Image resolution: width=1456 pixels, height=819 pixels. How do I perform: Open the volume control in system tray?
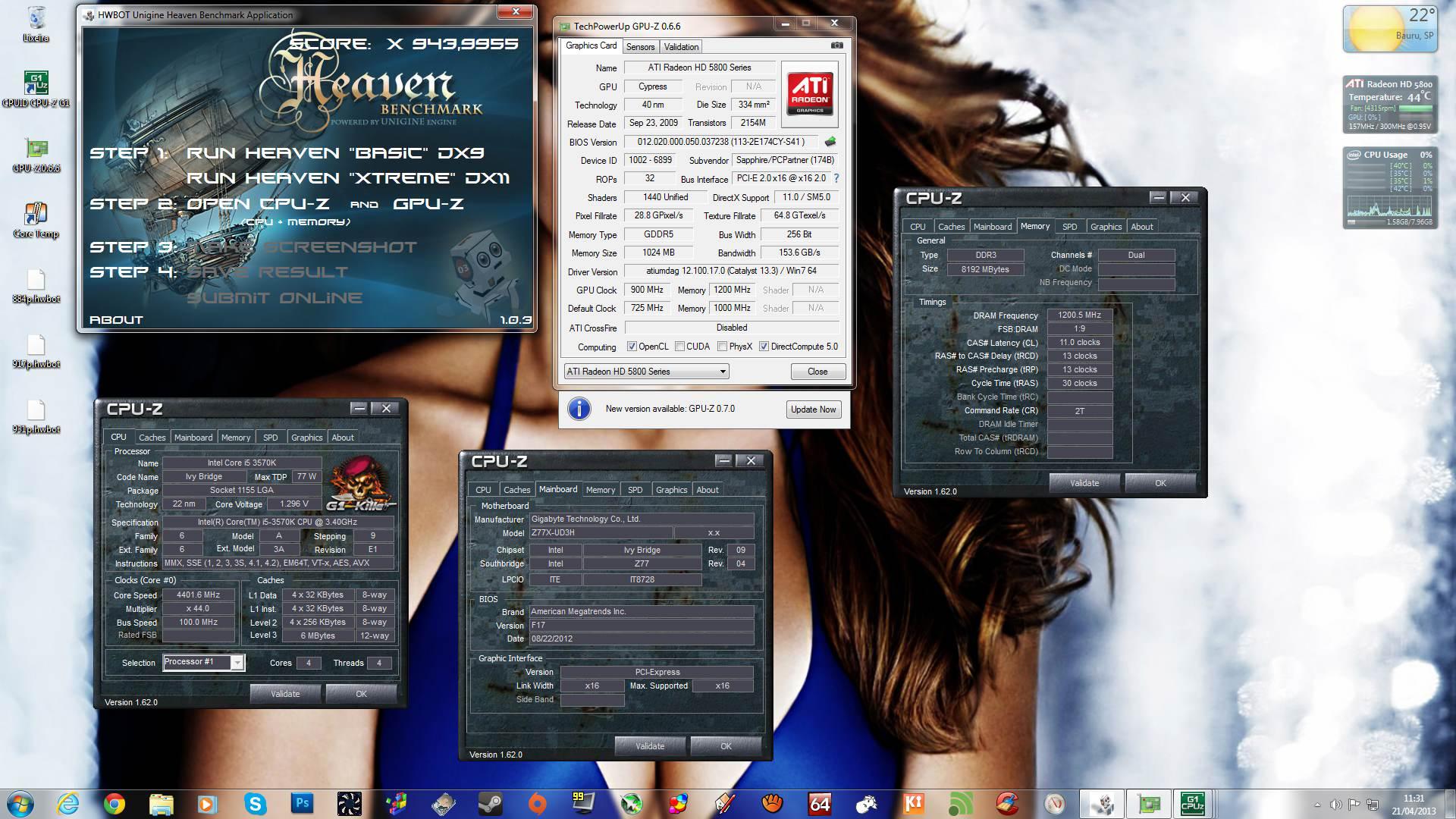[x=1336, y=805]
